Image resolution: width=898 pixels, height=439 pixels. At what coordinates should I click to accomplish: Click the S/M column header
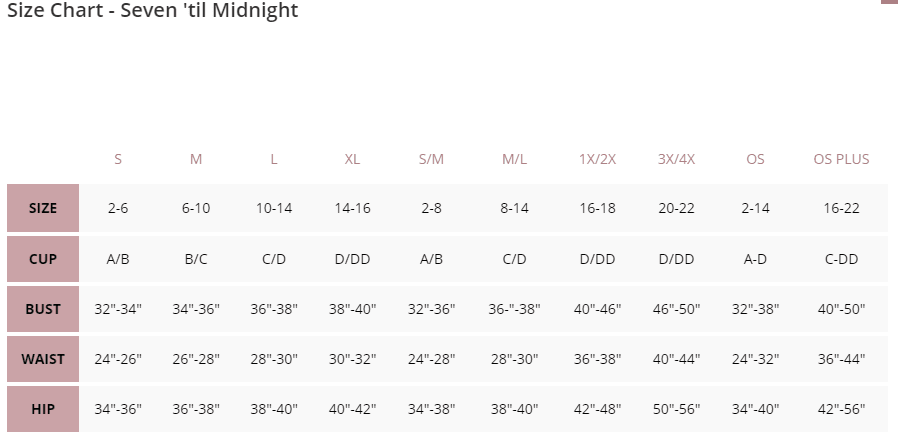[x=431, y=159]
